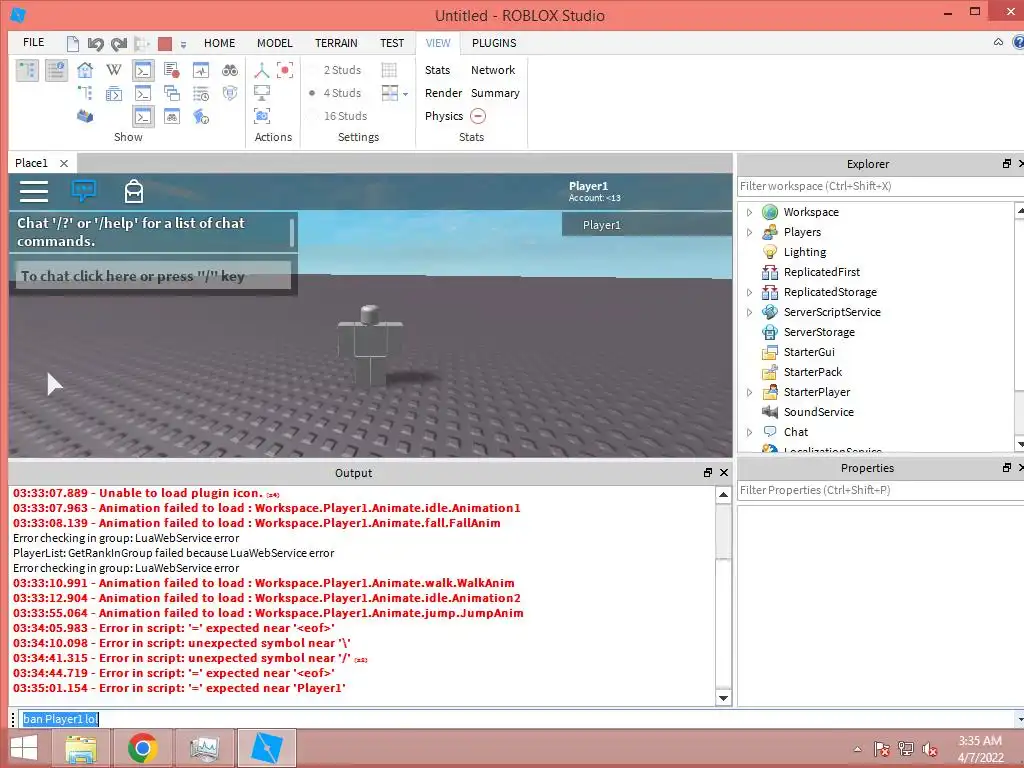
Task: Toggle the Stats display
Action: pyautogui.click(x=437, y=70)
